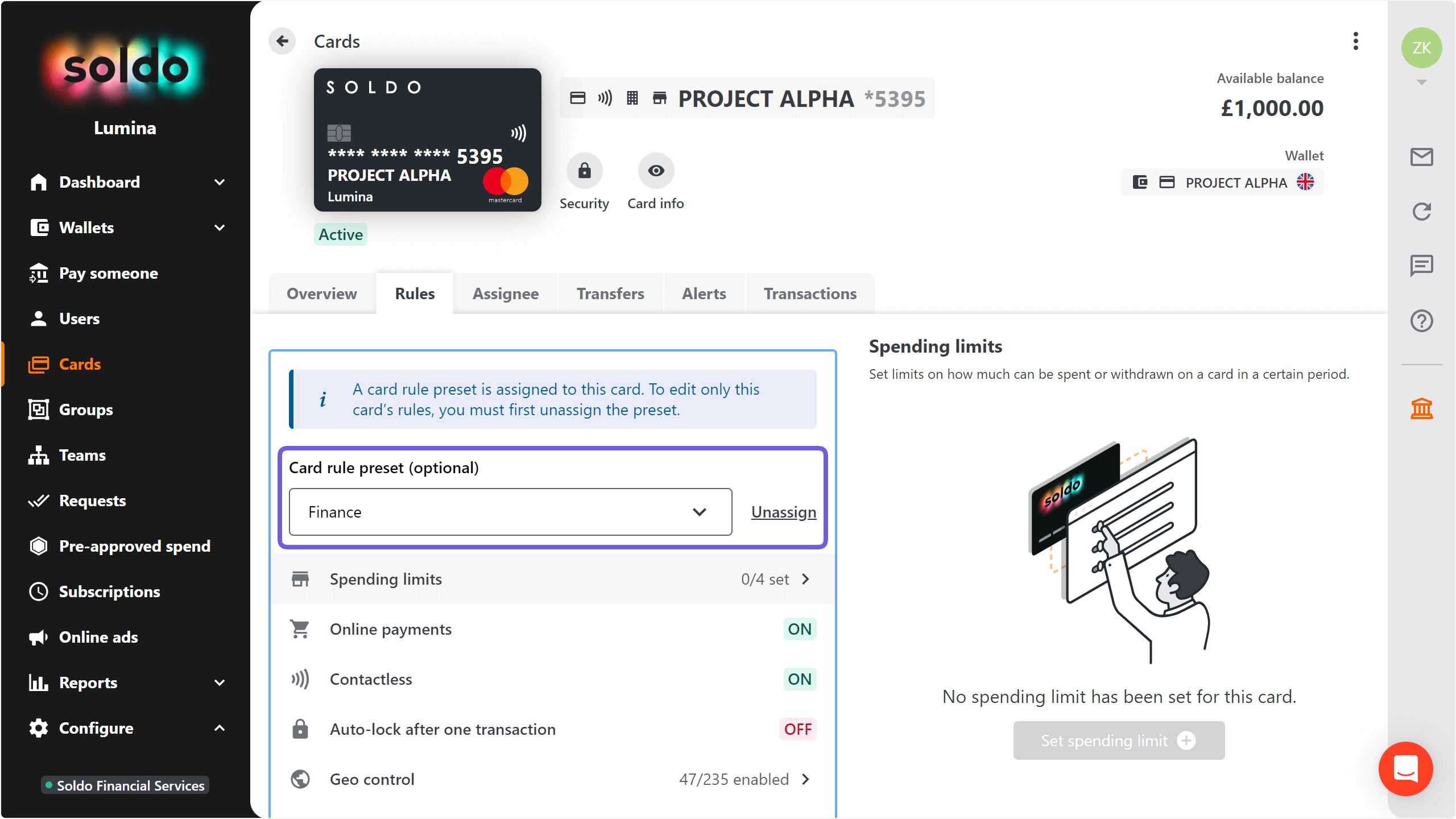Open the dropdown arrow below ZK avatar

click(1421, 82)
